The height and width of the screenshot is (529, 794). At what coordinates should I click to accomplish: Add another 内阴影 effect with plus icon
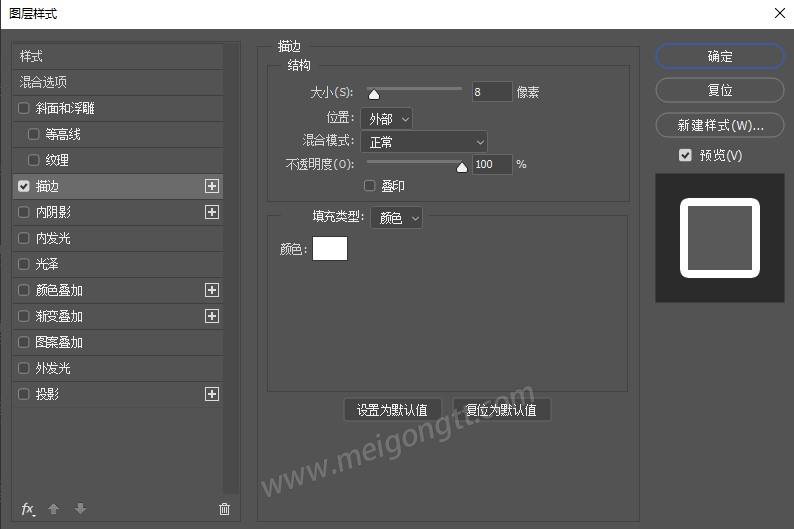pos(212,212)
